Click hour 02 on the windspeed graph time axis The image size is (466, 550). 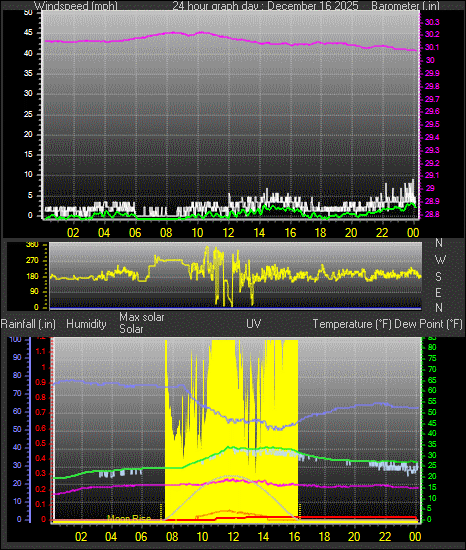[73, 233]
